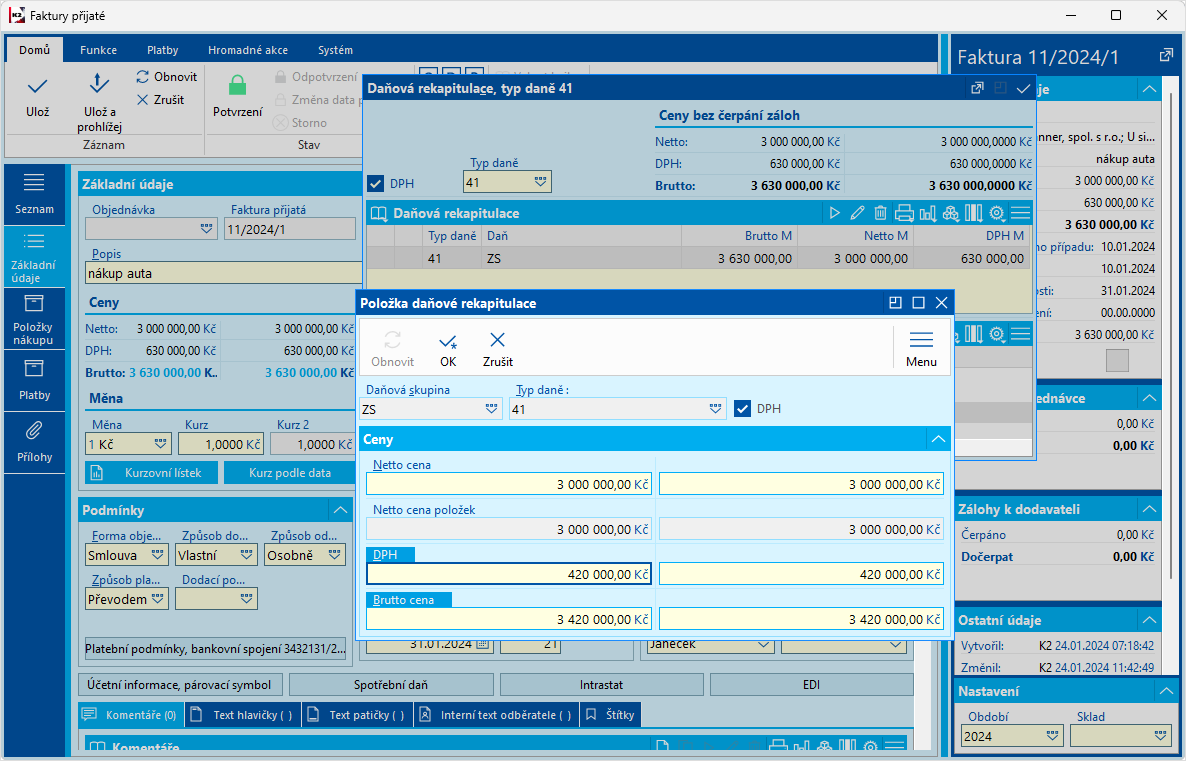
Task: Toggle DPH checkbox in Položka daňové rekapitulace dialog
Action: tap(742, 408)
